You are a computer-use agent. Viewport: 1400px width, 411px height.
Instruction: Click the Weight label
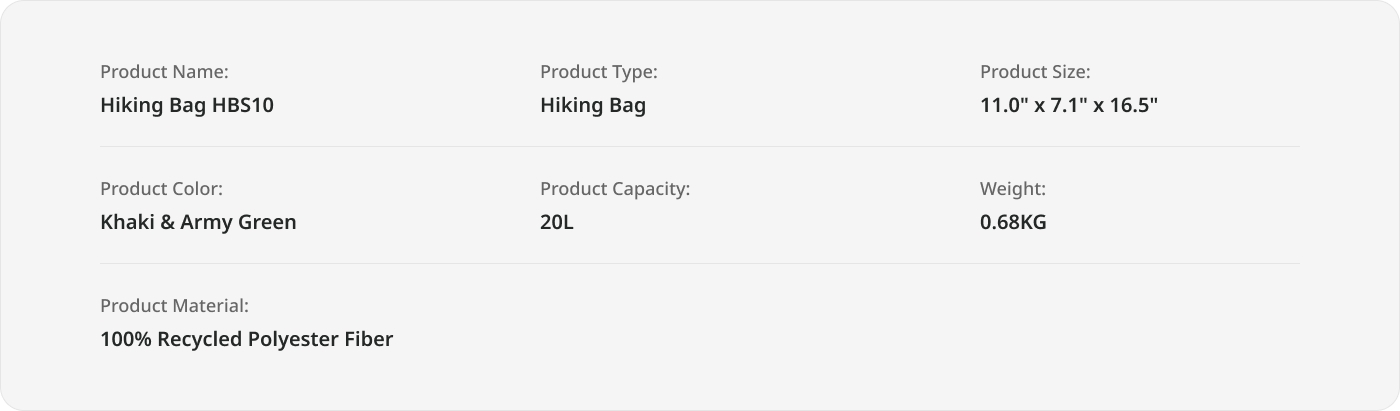tap(1013, 189)
